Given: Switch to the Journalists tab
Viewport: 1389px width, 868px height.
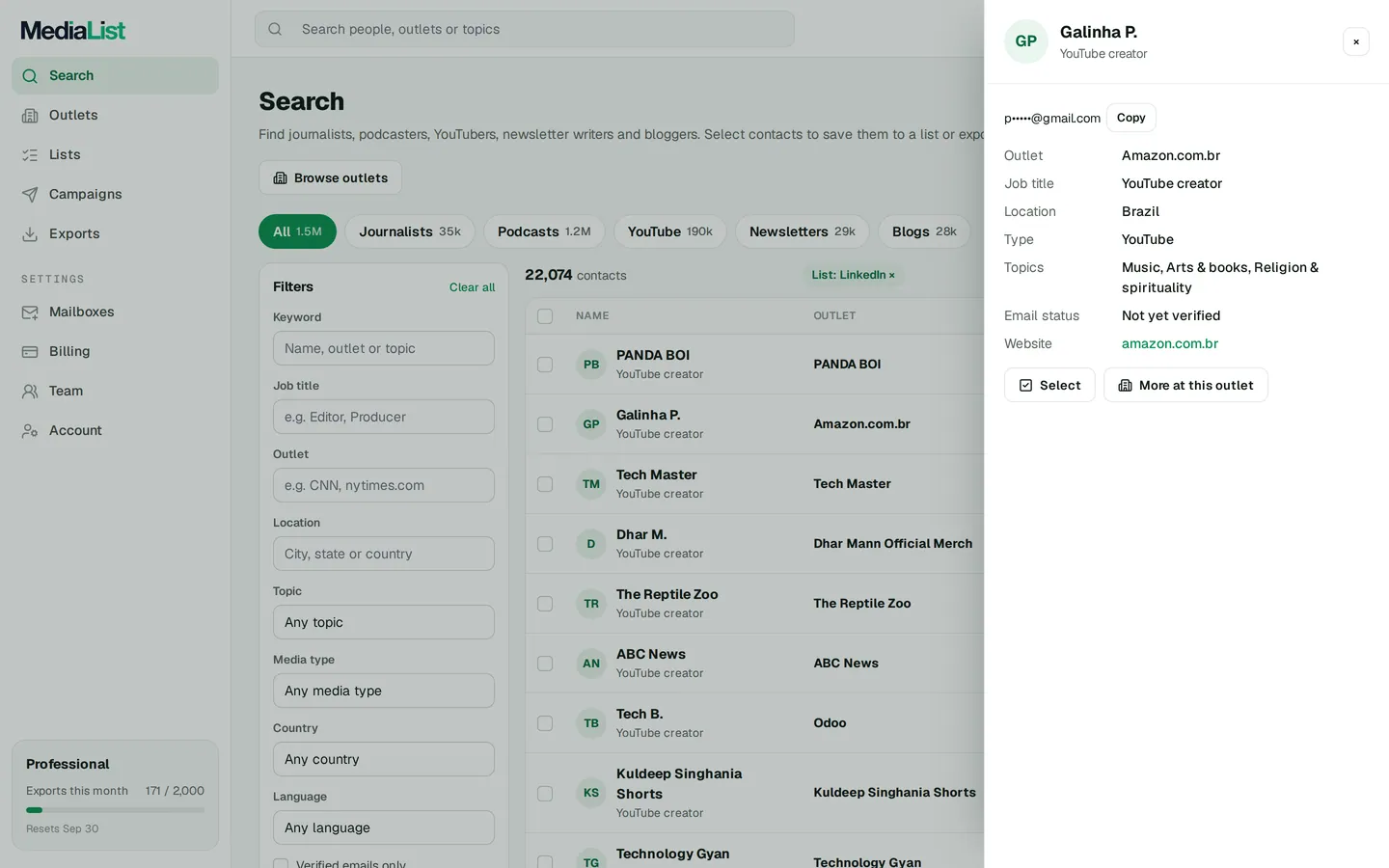Looking at the screenshot, I should pyautogui.click(x=410, y=231).
